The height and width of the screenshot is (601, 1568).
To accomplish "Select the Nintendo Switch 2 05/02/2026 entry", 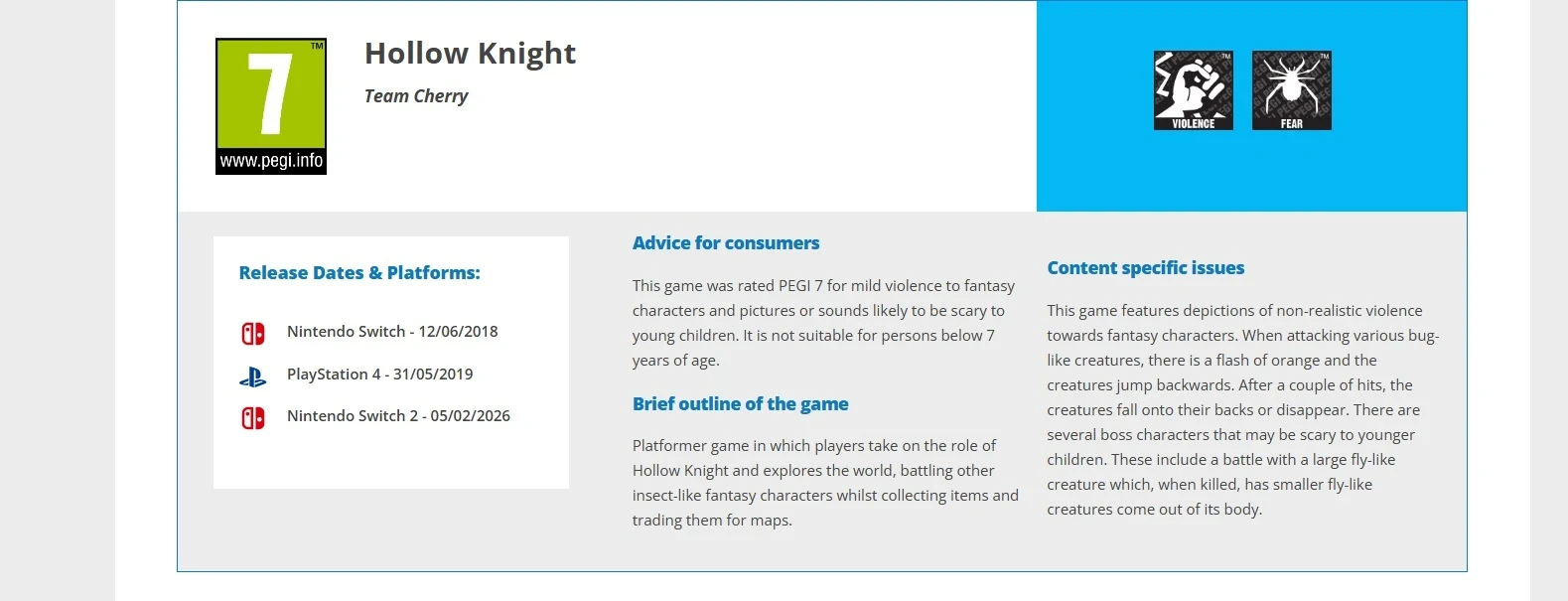I will 398,416.
